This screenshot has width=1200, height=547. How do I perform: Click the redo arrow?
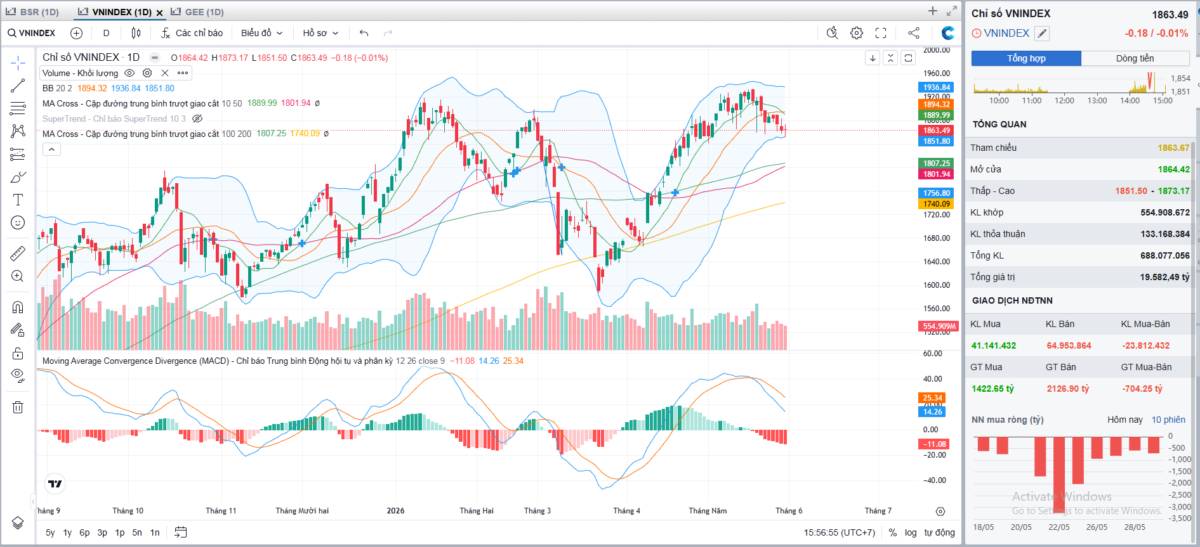[x=389, y=32]
